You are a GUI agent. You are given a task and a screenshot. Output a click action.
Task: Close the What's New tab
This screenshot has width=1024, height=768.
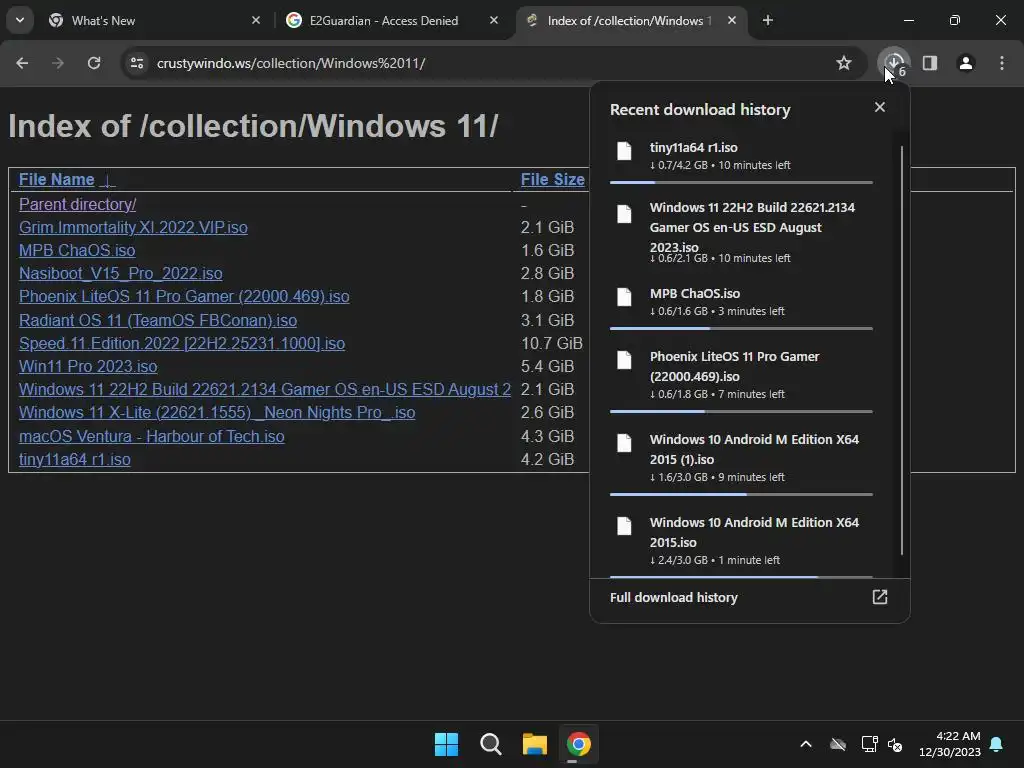click(256, 20)
